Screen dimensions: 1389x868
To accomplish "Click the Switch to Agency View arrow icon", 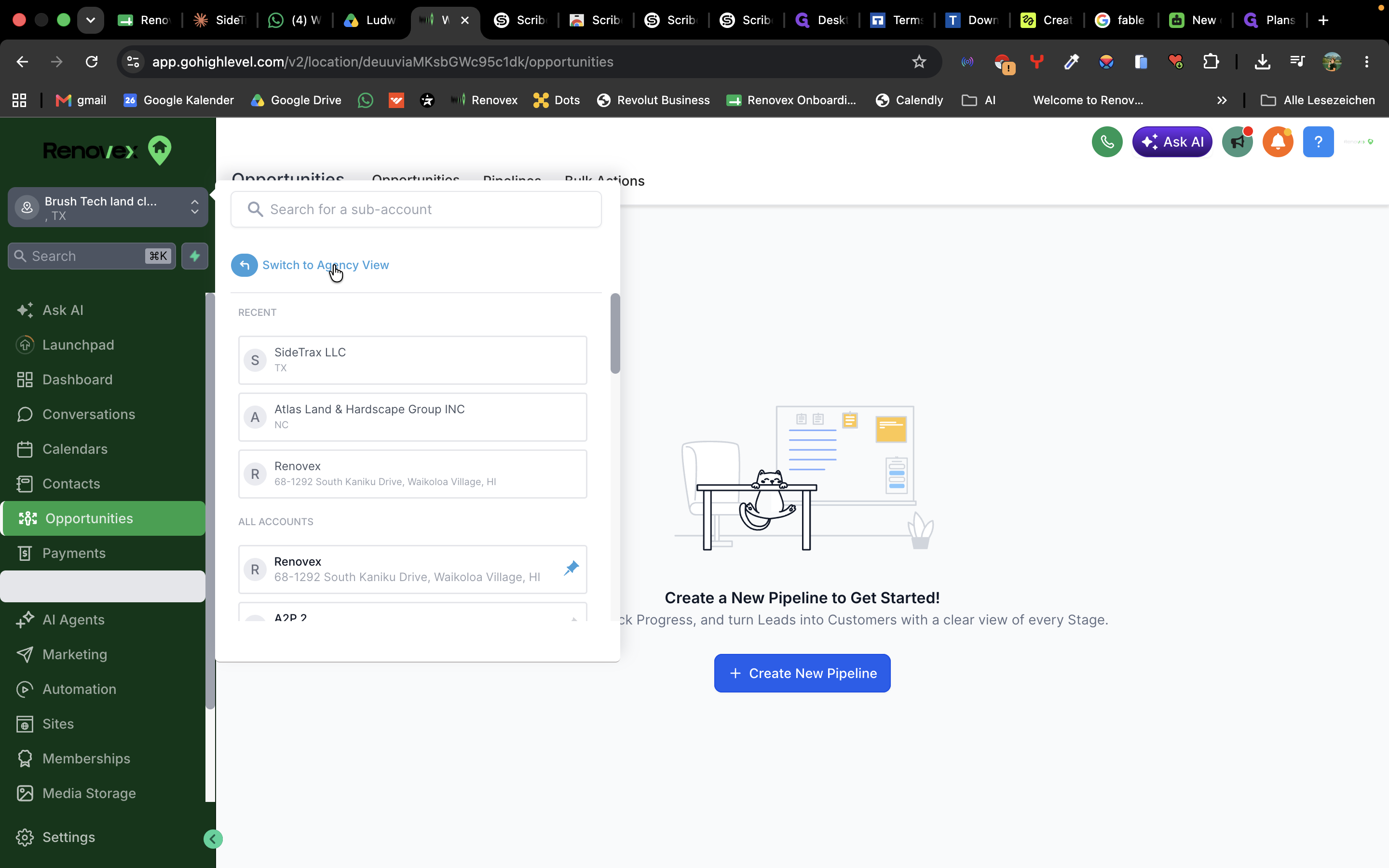I will (244, 265).
